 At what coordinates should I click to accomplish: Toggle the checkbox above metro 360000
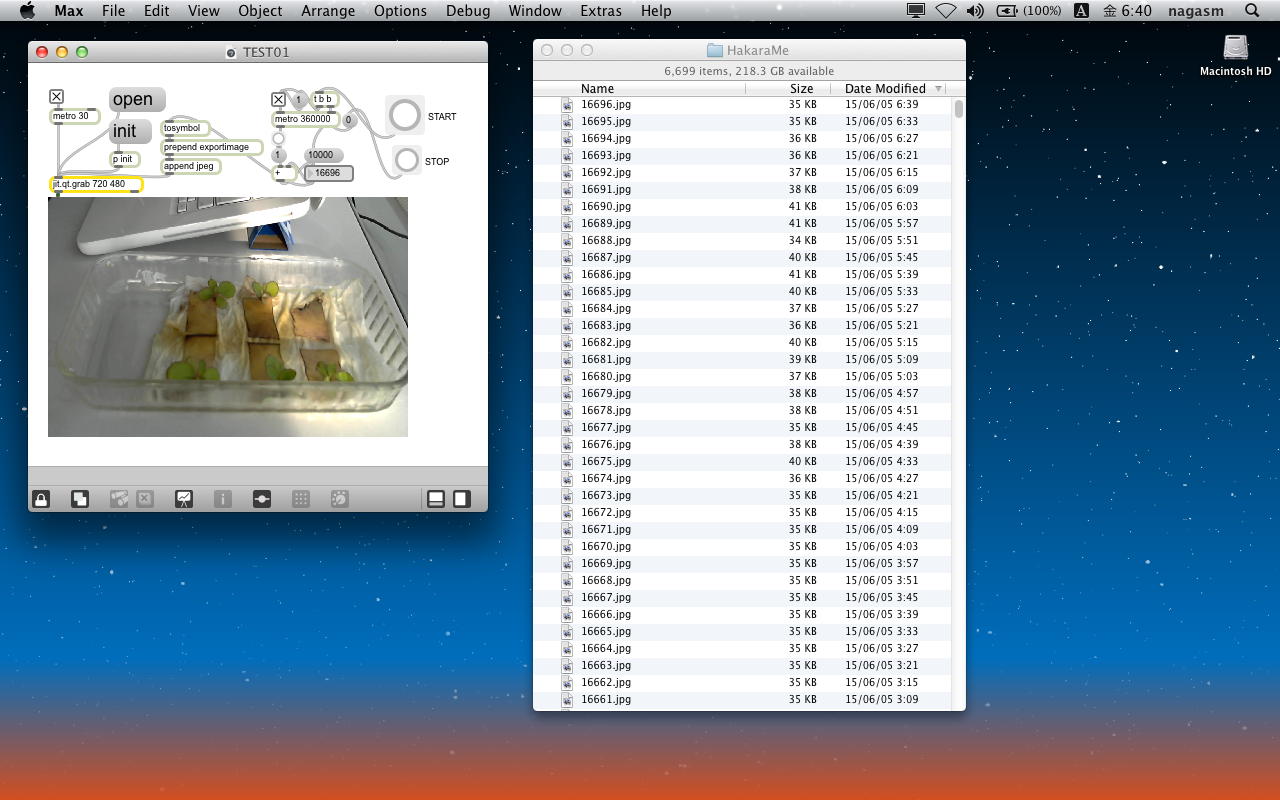tap(279, 99)
